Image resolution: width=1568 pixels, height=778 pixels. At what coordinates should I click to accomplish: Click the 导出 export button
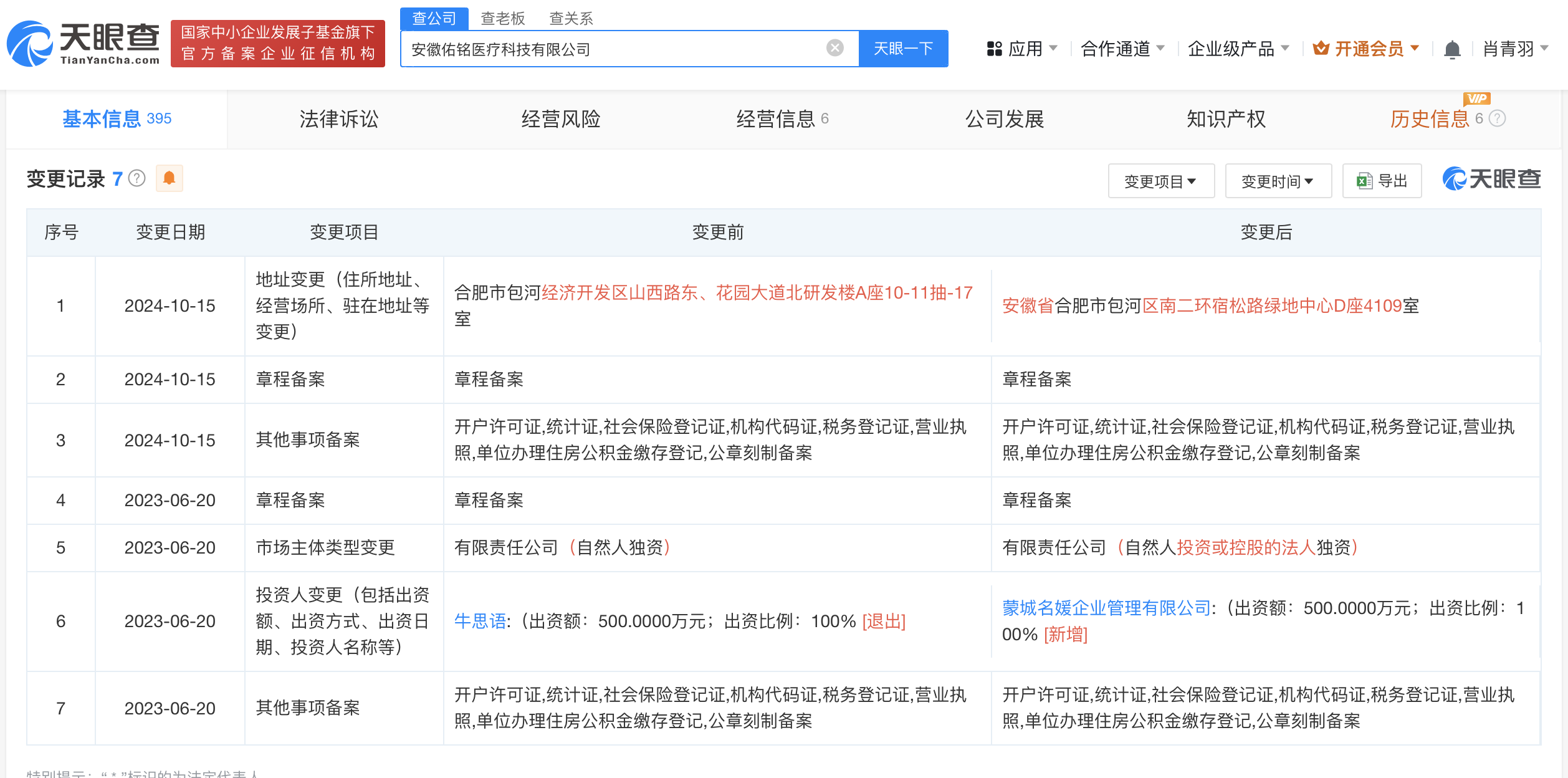[1382, 181]
